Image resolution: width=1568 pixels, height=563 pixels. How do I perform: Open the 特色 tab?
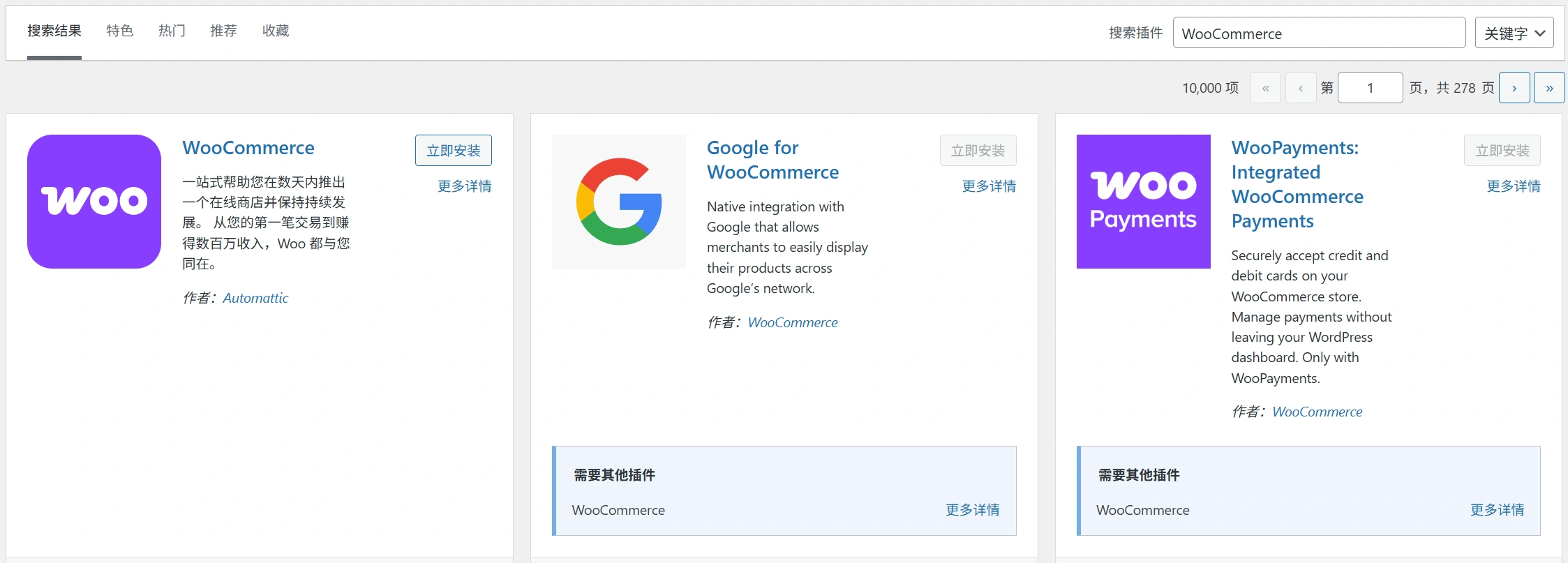(x=120, y=31)
